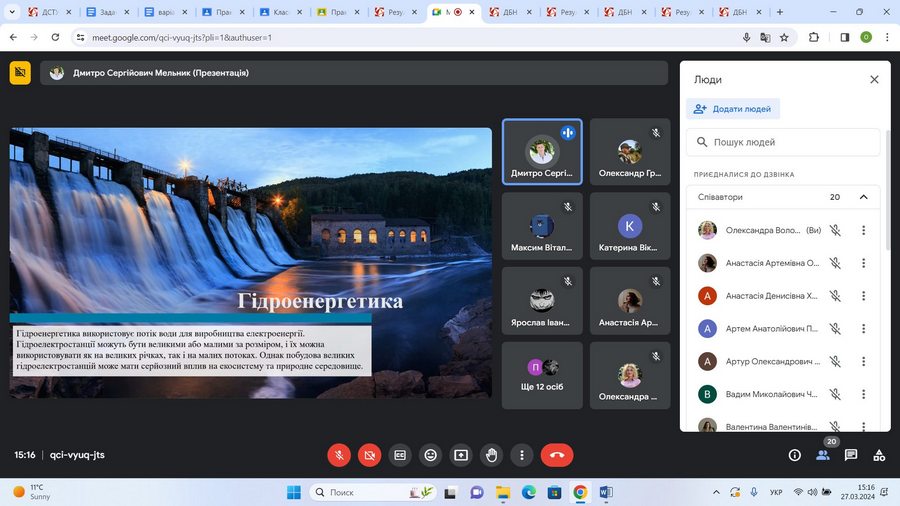Toggle closed captions button
Viewport: 900px width, 506px height.
coord(400,455)
